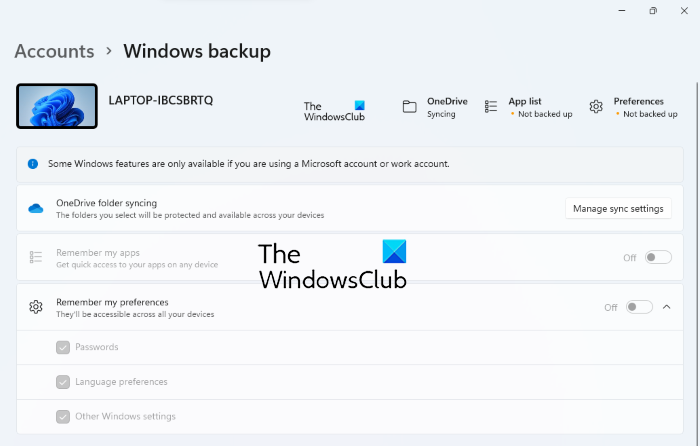
Task: Turn on Remember my preferences switch
Action: [639, 307]
